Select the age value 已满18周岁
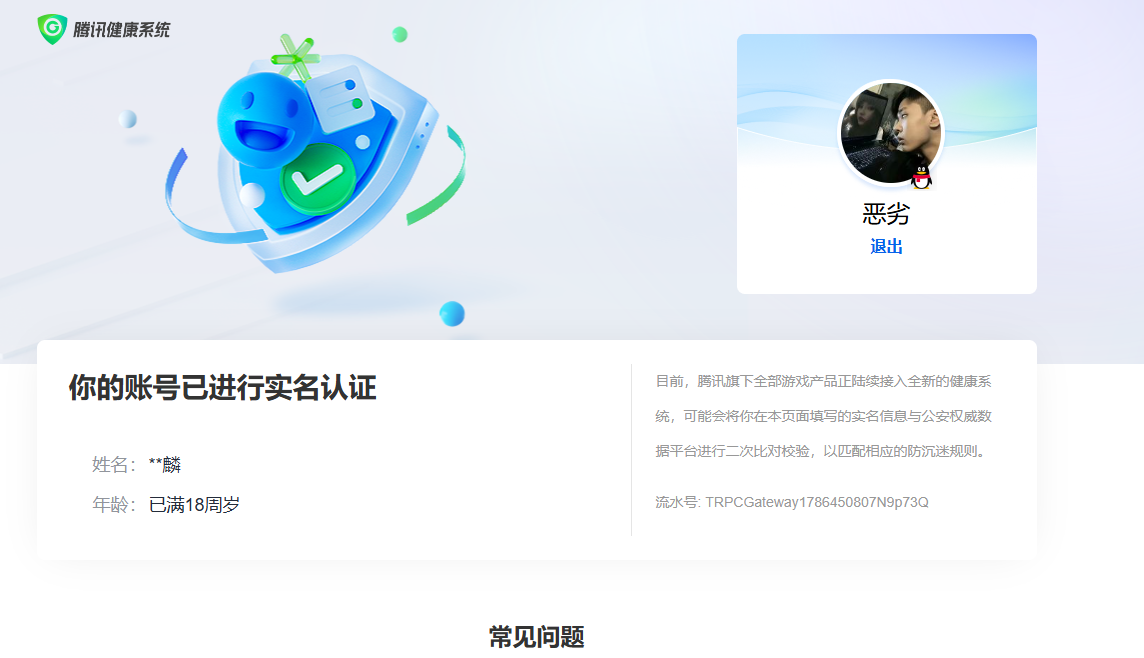Image resolution: width=1144 pixels, height=658 pixels. point(194,505)
